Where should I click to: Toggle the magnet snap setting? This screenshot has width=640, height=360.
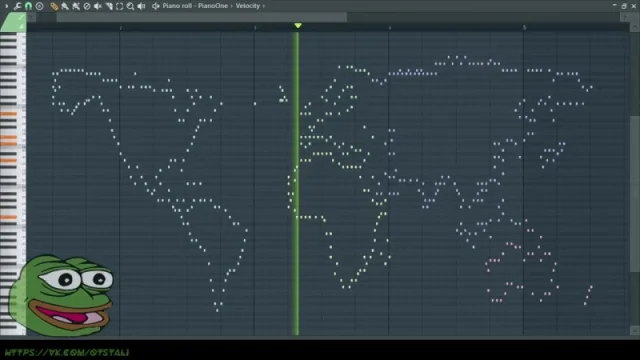(28, 6)
